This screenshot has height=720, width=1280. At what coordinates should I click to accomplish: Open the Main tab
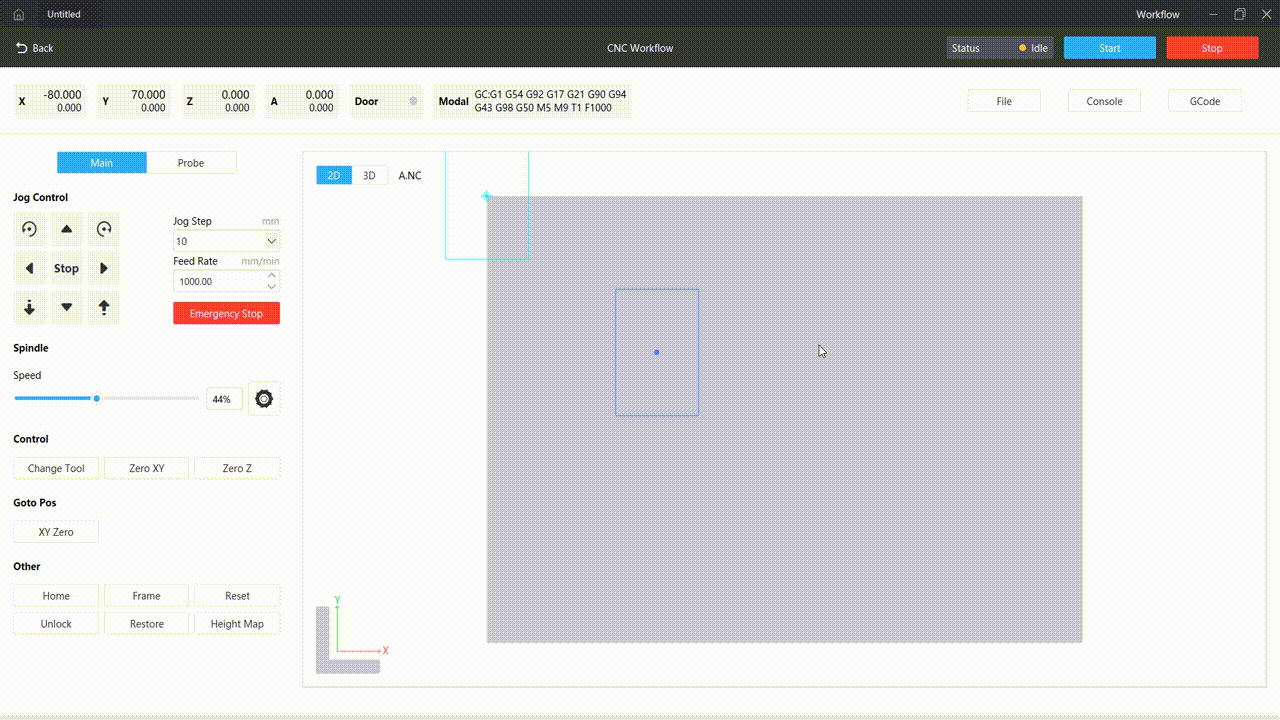coord(102,163)
